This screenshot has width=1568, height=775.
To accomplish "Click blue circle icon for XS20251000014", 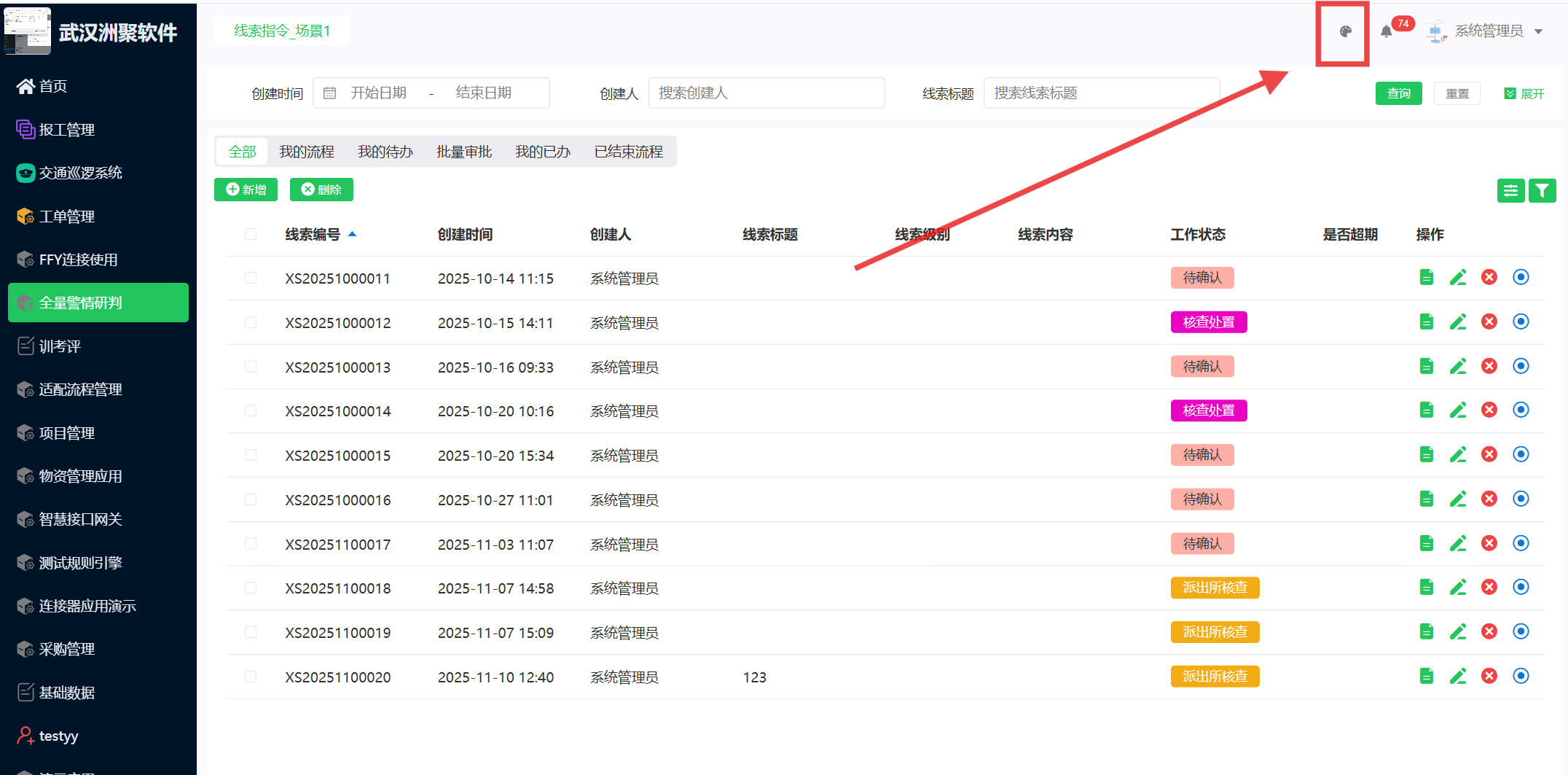I will click(1521, 410).
